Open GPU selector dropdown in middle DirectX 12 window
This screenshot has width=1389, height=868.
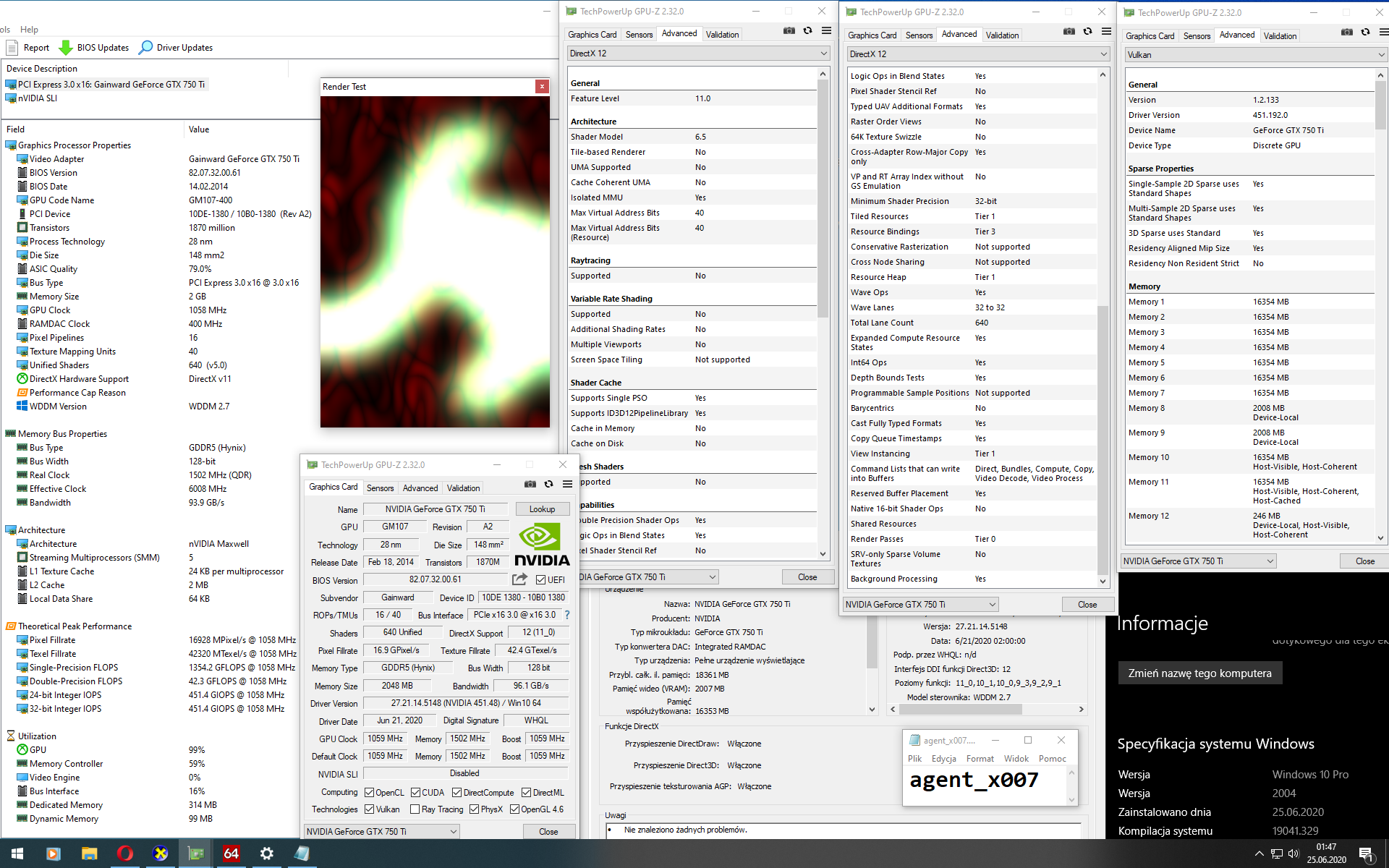click(x=921, y=604)
